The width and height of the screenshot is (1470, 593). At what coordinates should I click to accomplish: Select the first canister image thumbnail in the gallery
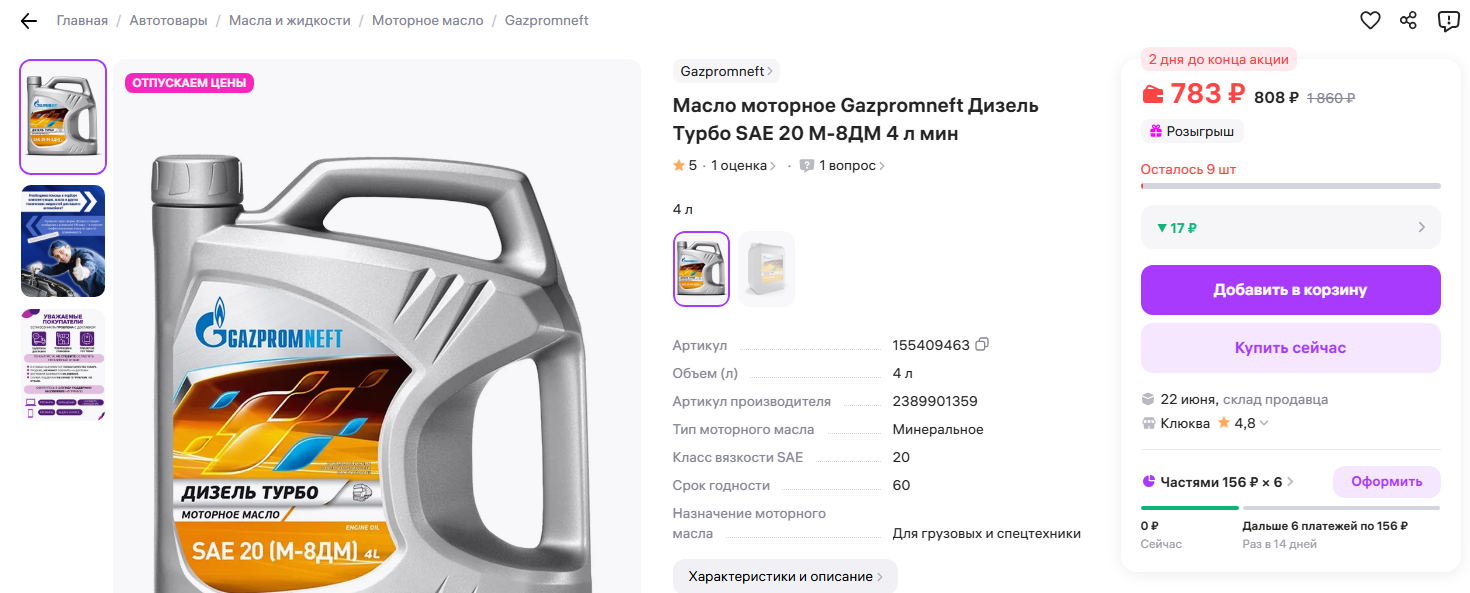pyautogui.click(x=63, y=117)
